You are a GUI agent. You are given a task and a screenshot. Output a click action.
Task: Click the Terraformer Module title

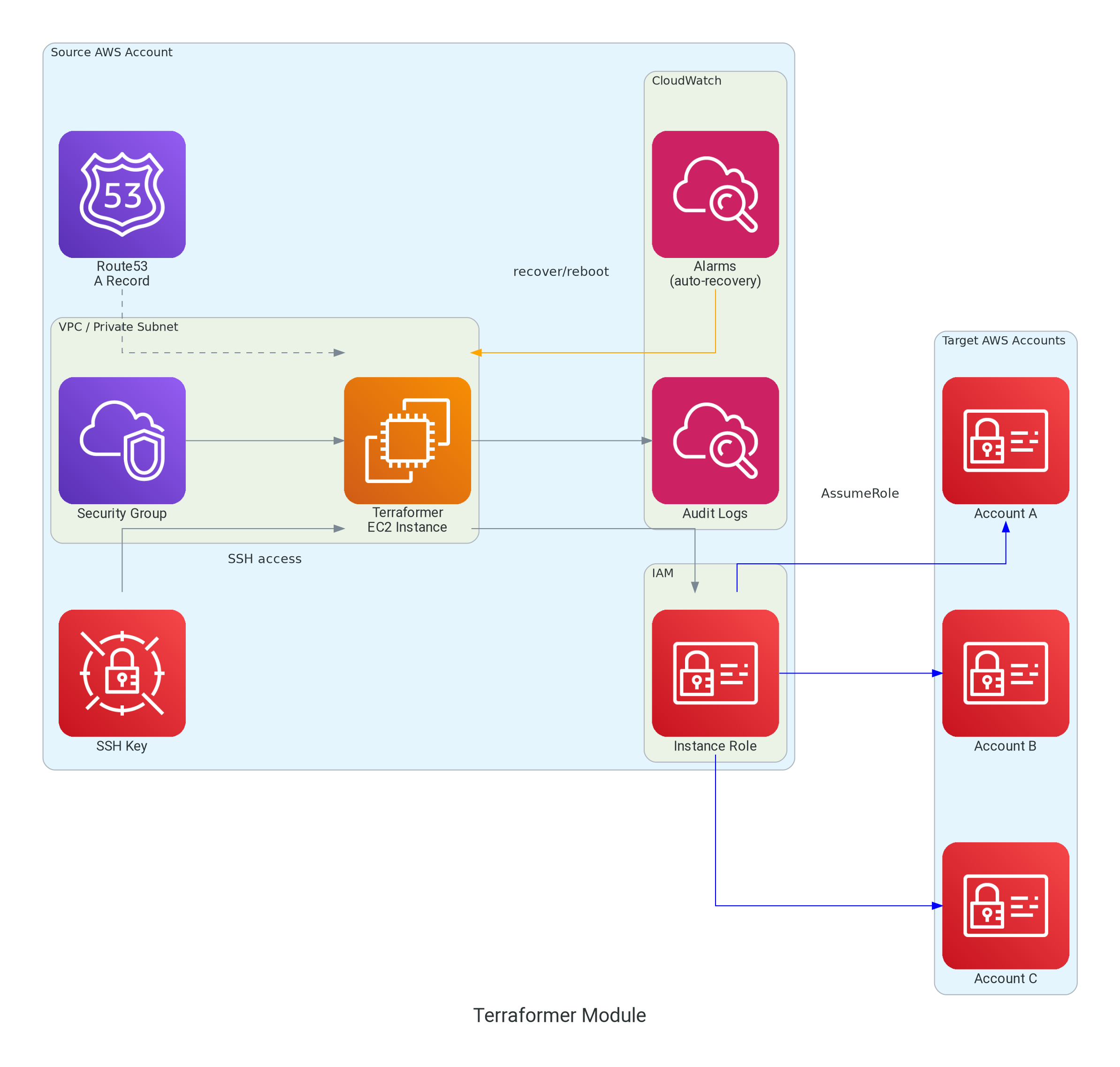coord(559,1015)
